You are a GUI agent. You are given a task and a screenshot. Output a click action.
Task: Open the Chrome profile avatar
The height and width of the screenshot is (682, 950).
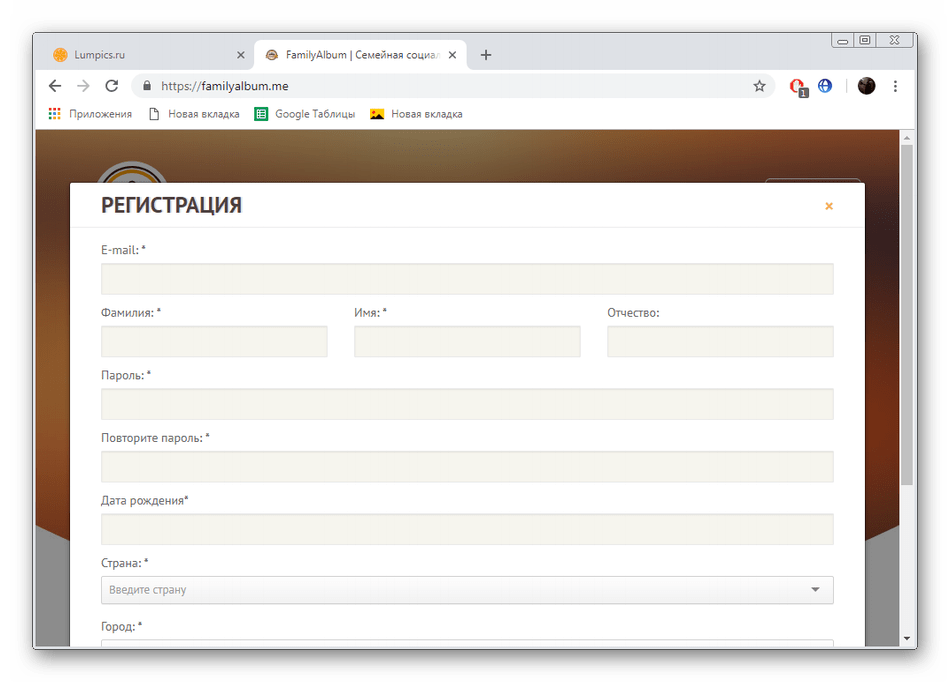[866, 86]
